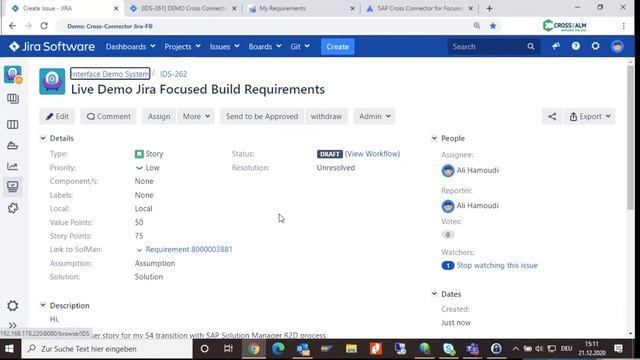Open Skype from the taskbar
The width and height of the screenshot is (640, 360).
click(x=449, y=349)
